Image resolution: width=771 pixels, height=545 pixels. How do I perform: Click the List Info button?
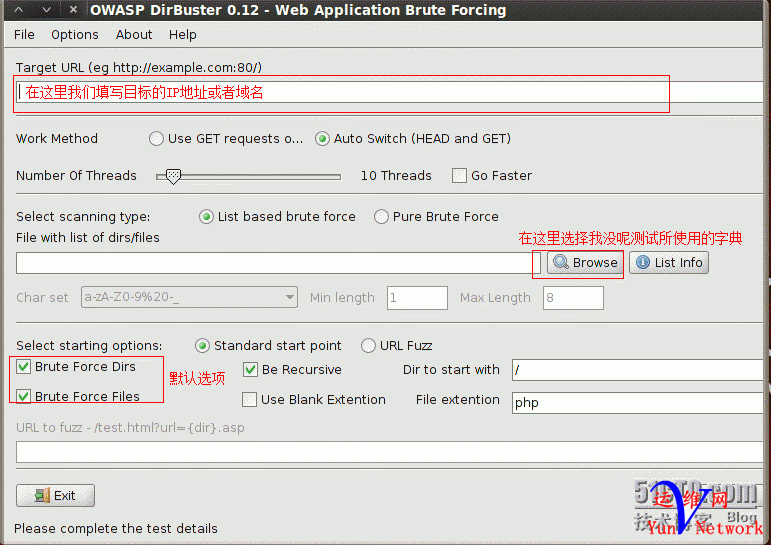pyautogui.click(x=669, y=263)
